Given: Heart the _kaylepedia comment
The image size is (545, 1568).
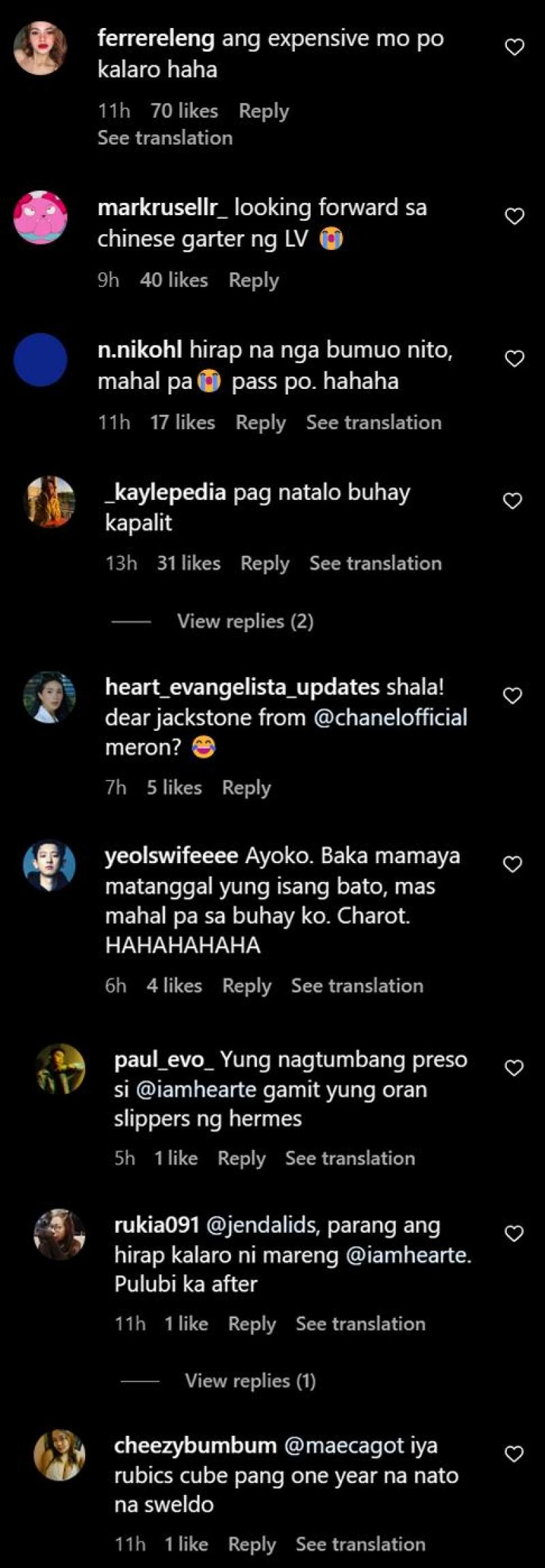Looking at the screenshot, I should click(512, 501).
